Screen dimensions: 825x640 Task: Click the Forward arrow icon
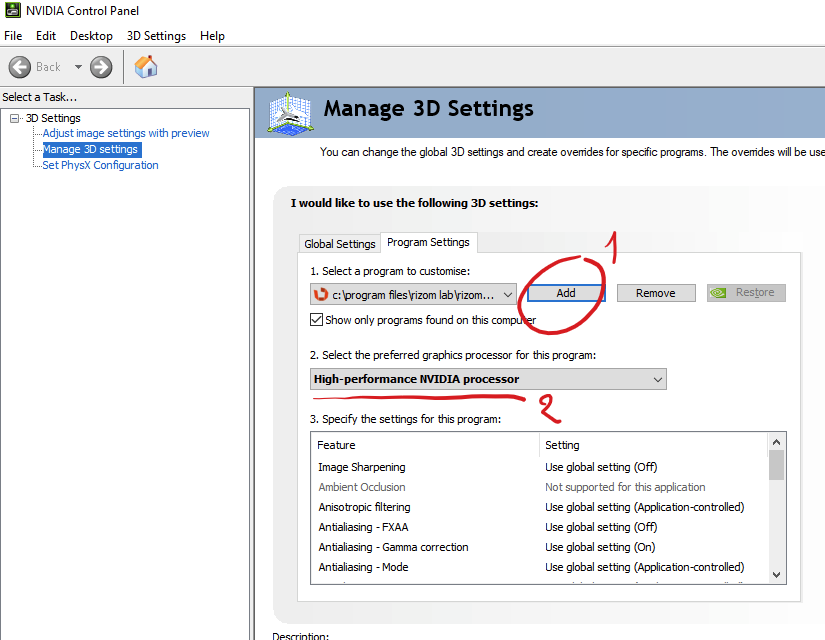pyautogui.click(x=101, y=67)
